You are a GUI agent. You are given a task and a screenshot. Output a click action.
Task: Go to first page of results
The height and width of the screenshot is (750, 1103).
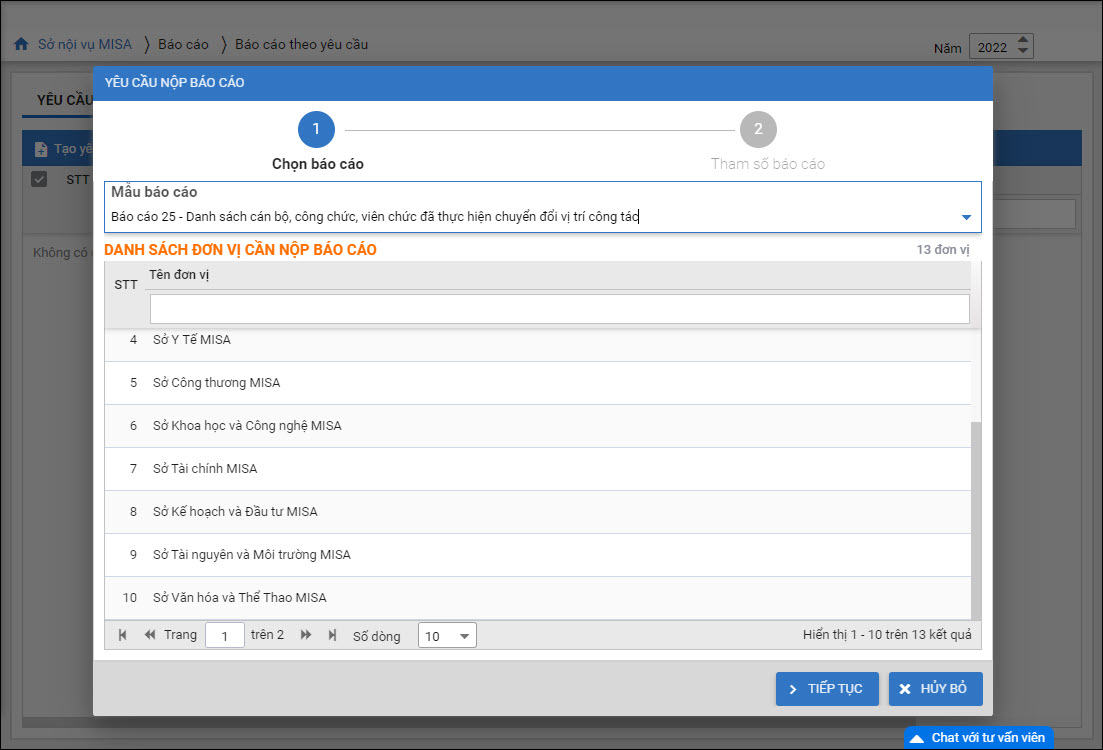pyautogui.click(x=123, y=635)
